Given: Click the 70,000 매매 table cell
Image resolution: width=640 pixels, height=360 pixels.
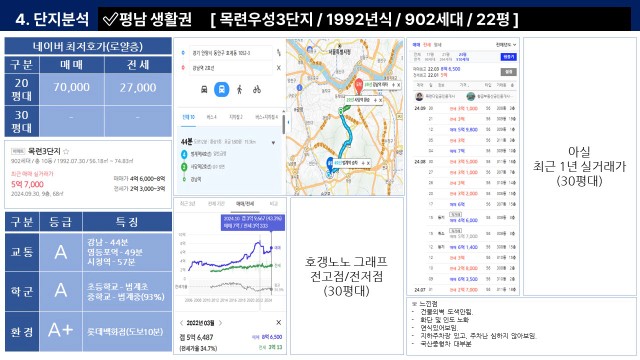Looking at the screenshot, I should coord(71,88).
